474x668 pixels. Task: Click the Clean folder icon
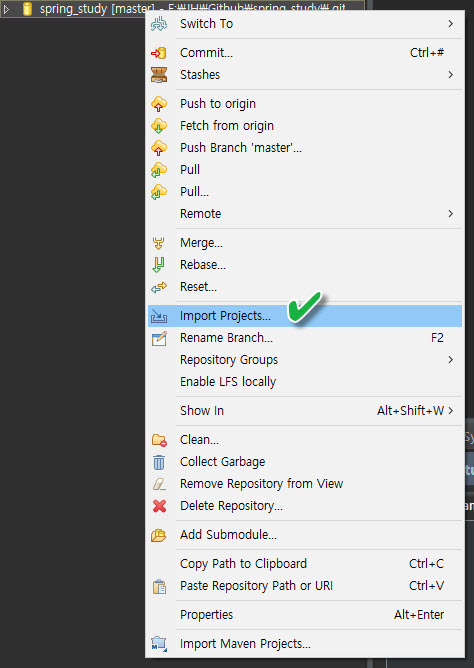[x=159, y=440]
